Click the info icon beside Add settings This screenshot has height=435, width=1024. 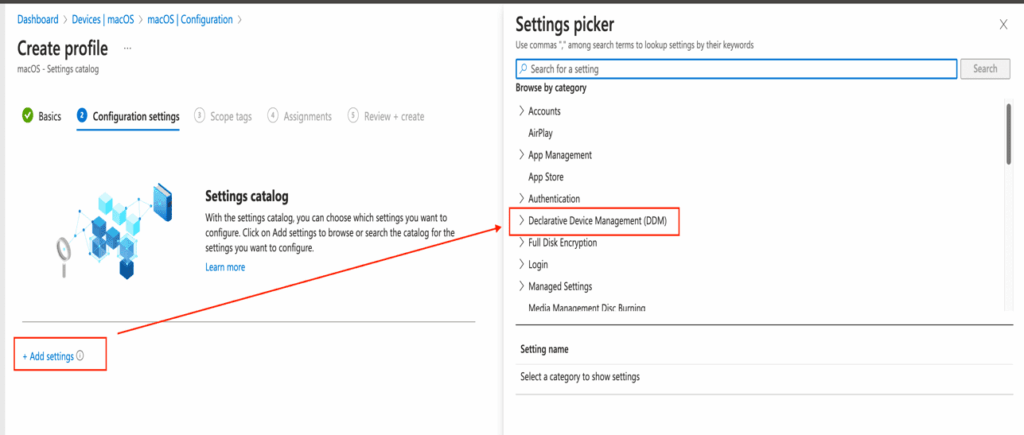point(80,356)
